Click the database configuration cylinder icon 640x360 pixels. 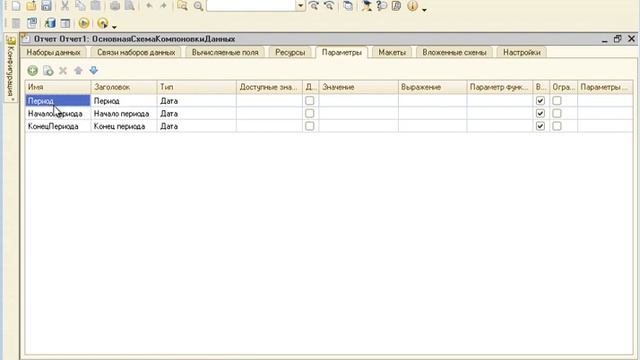pyautogui.click(x=50, y=23)
